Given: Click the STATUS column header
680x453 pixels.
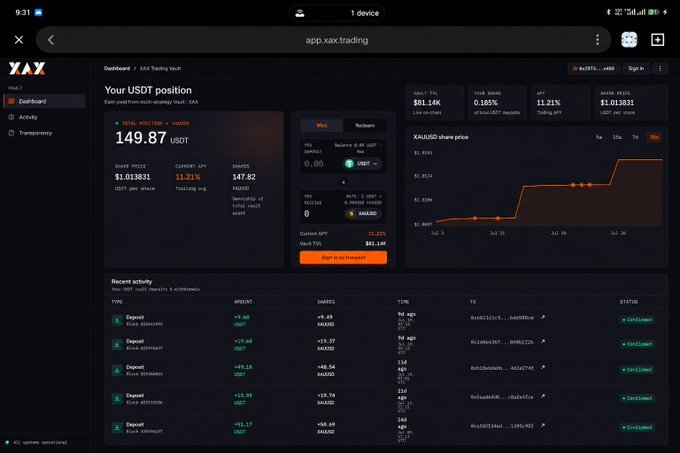Looking at the screenshot, I should [x=628, y=302].
